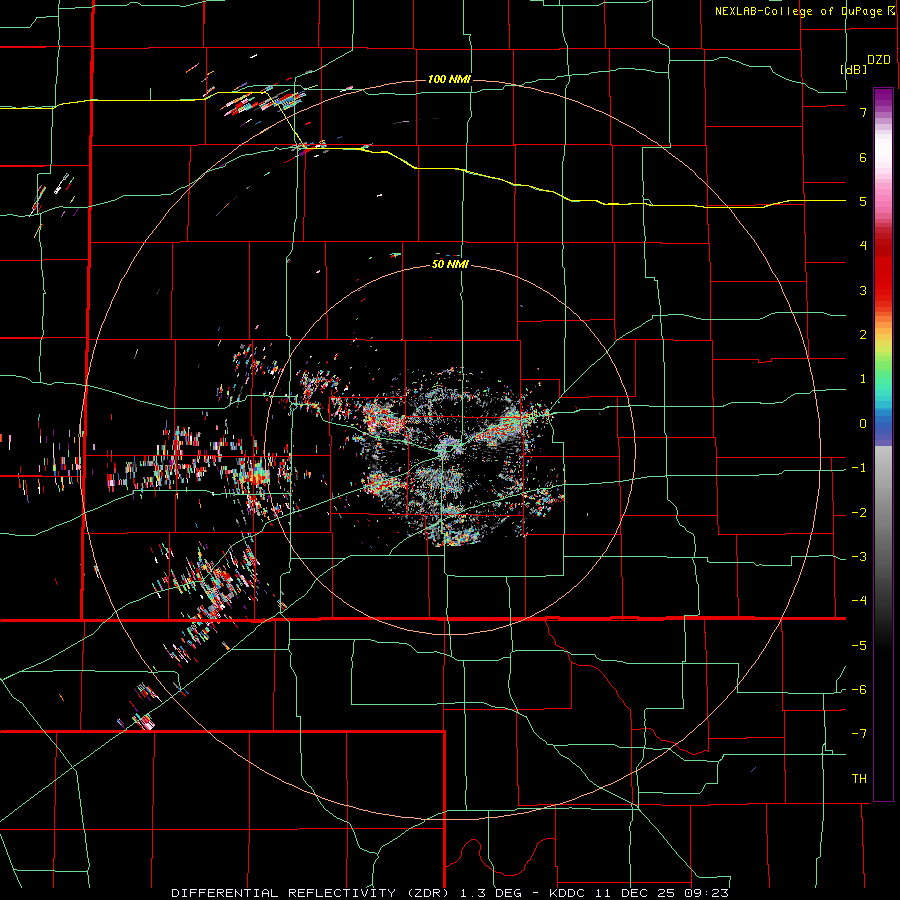Click the 4 value on color scale
Viewport: 900px width, 900px height.
click(x=863, y=246)
